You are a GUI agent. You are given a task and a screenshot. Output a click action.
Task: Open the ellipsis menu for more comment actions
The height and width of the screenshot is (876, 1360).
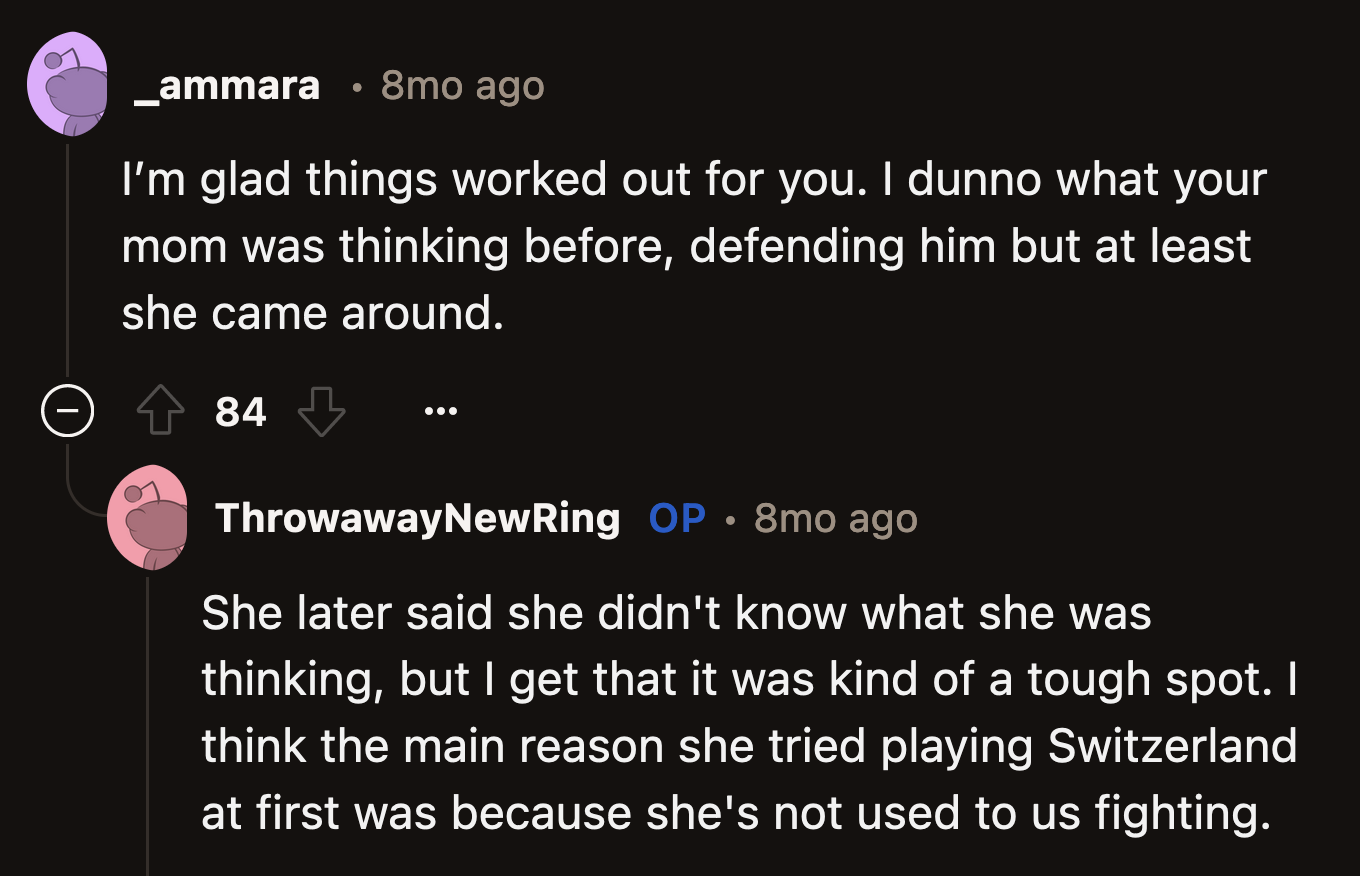click(x=440, y=410)
